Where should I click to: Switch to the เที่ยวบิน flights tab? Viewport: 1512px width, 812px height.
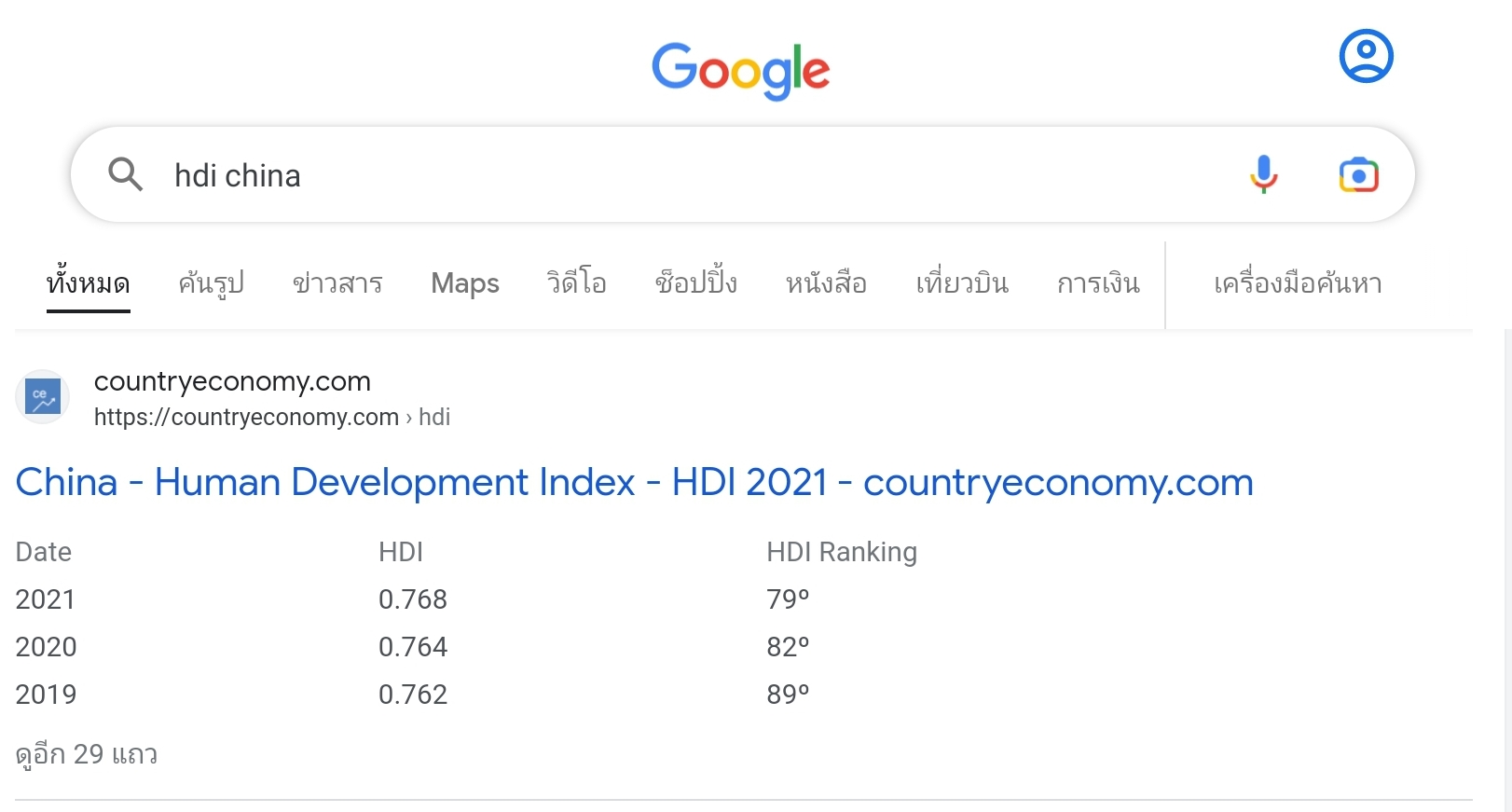click(962, 282)
